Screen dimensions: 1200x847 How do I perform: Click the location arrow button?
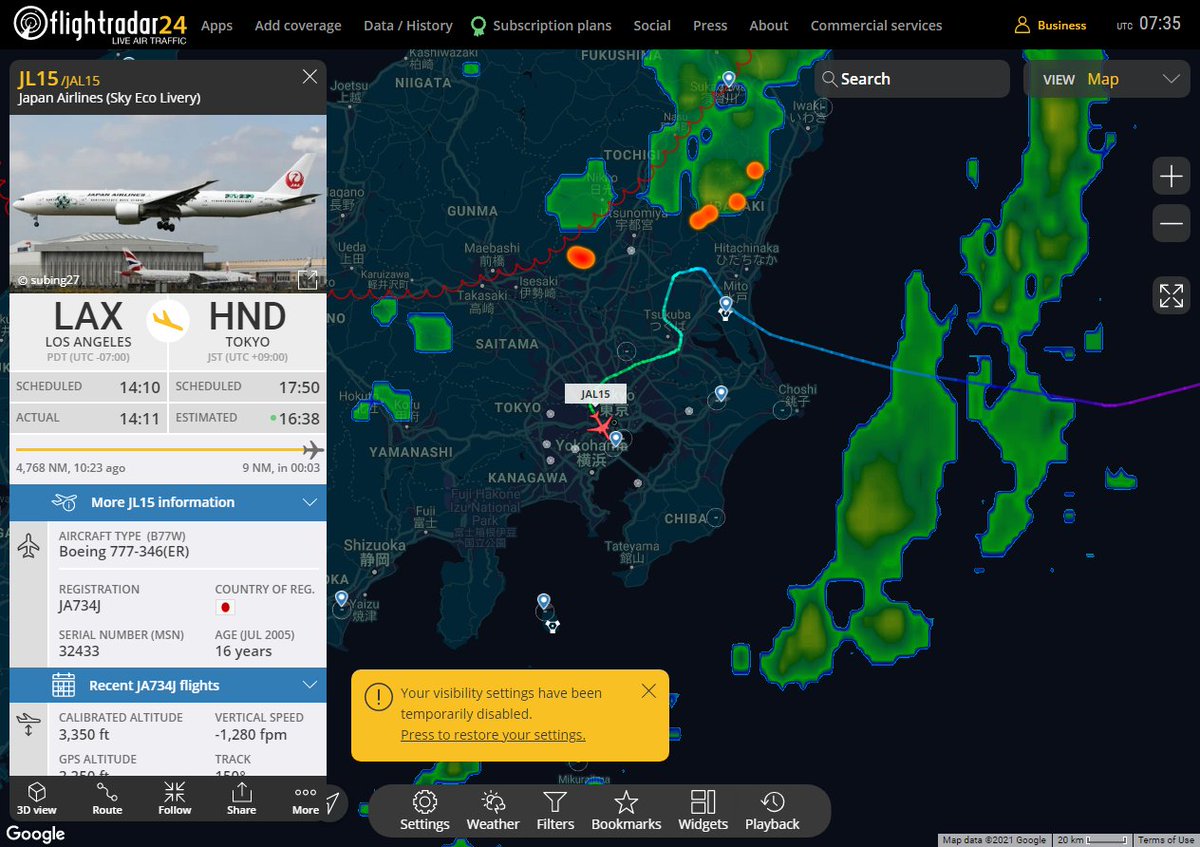(x=332, y=802)
